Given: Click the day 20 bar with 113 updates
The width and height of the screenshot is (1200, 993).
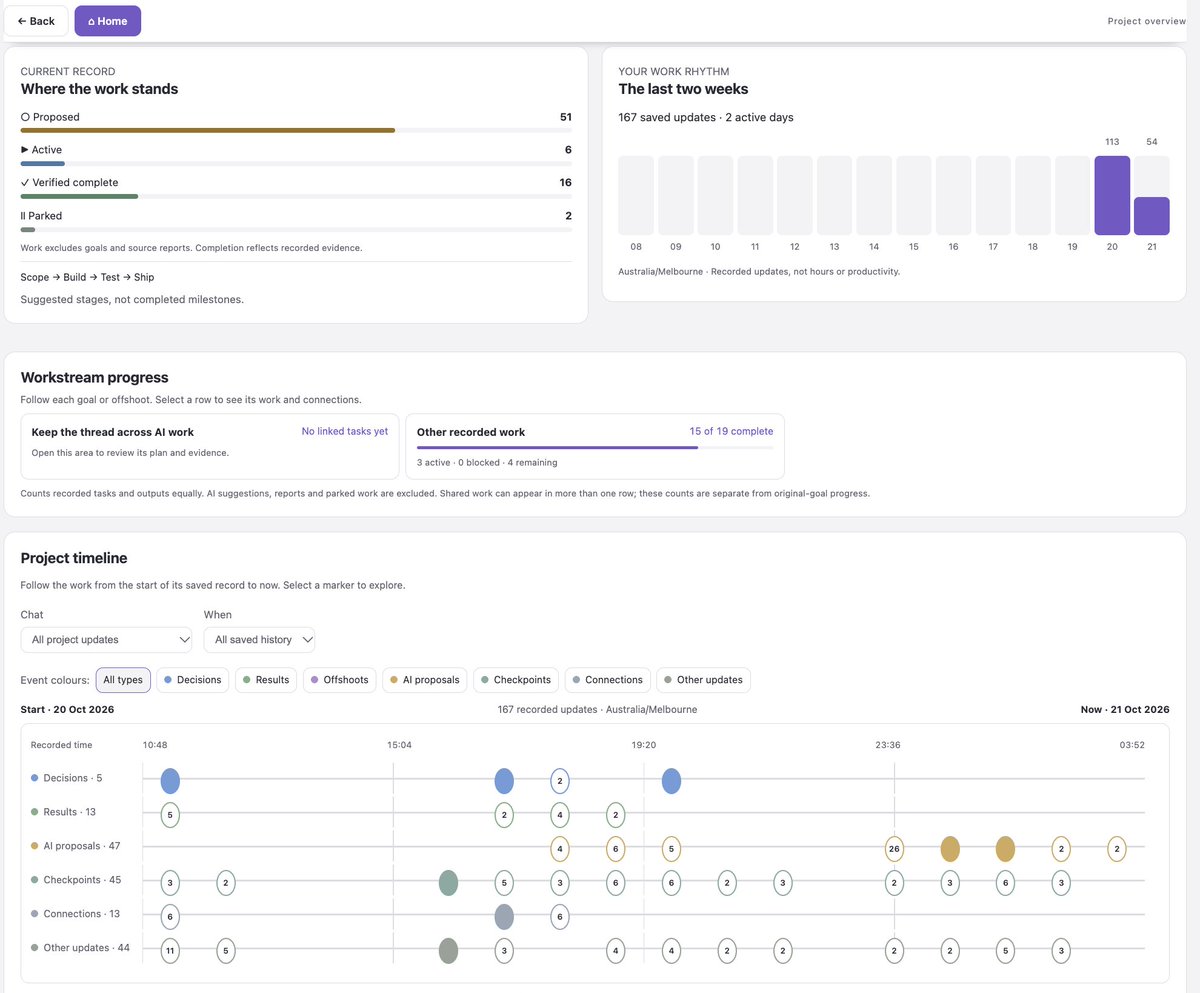Looking at the screenshot, I should 1112,195.
